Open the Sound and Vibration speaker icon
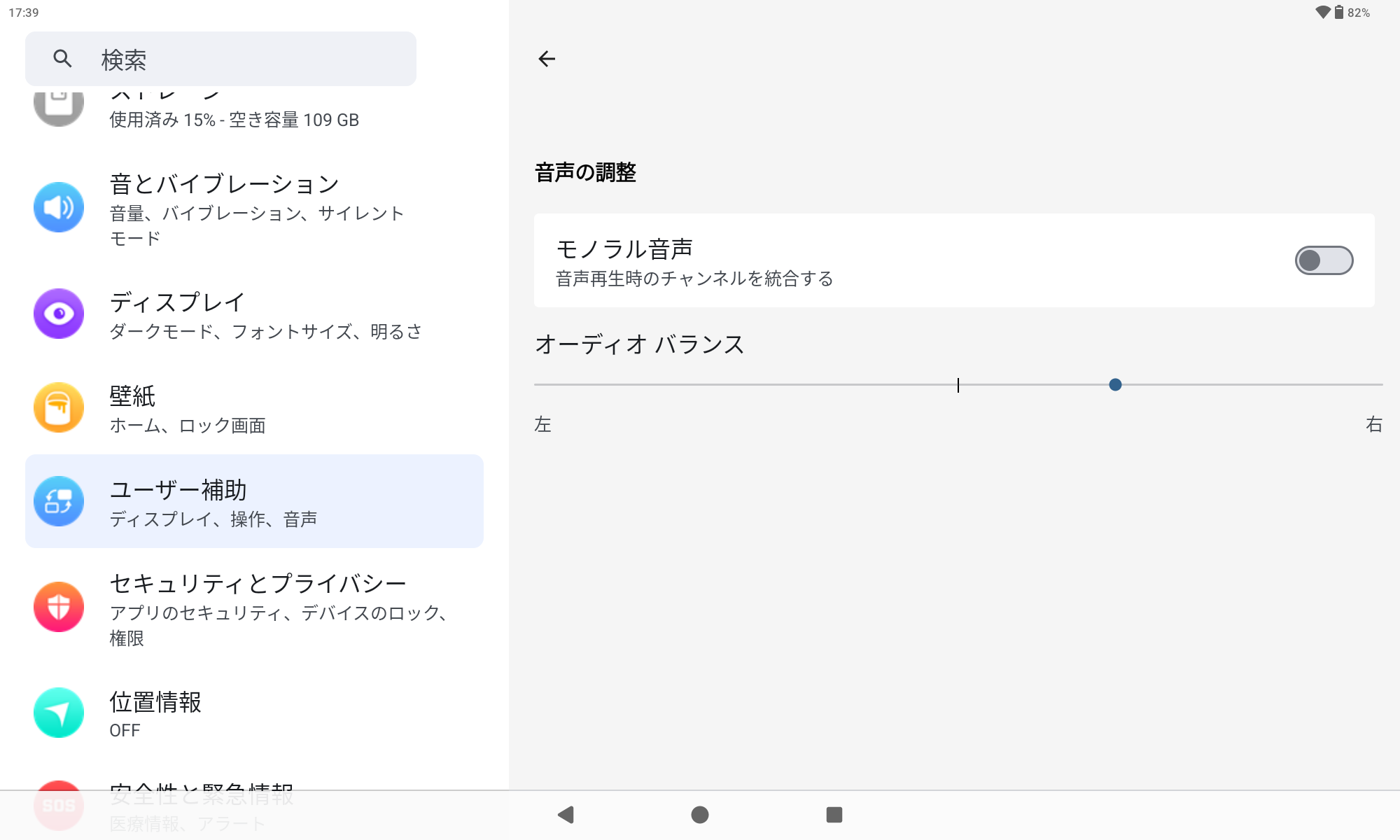 [59, 207]
